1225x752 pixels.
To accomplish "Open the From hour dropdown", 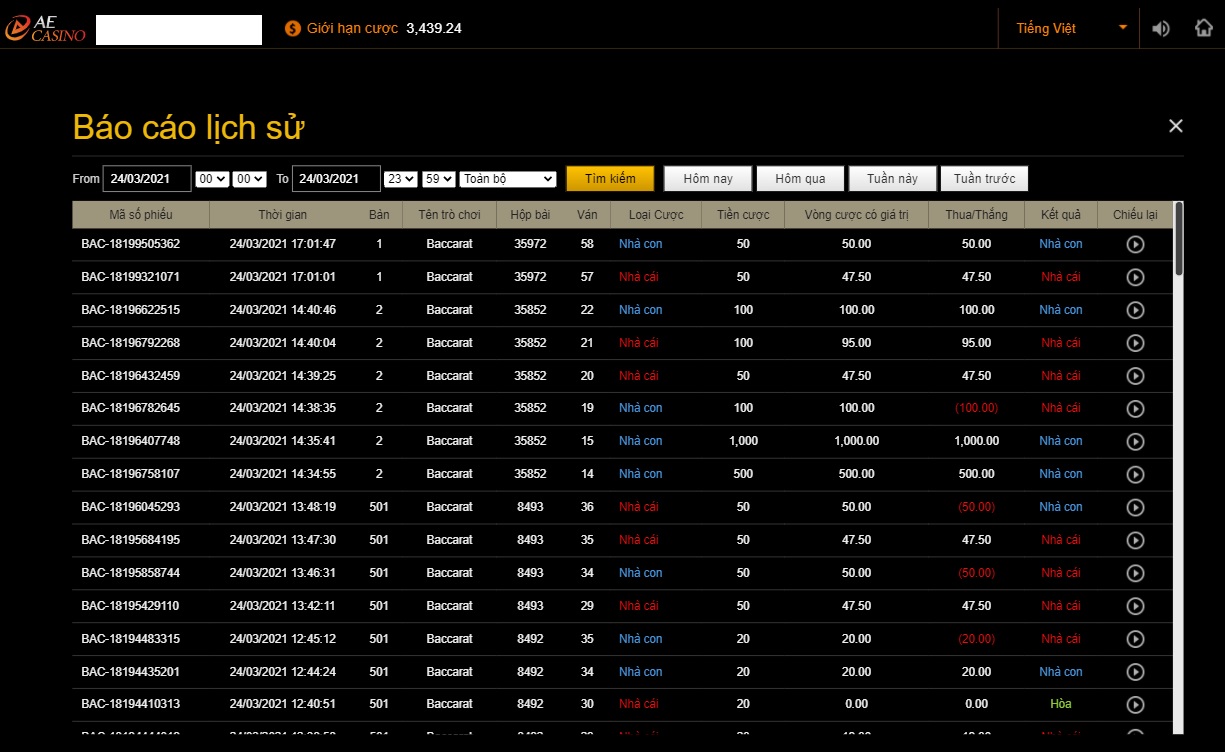I will click(x=212, y=179).
